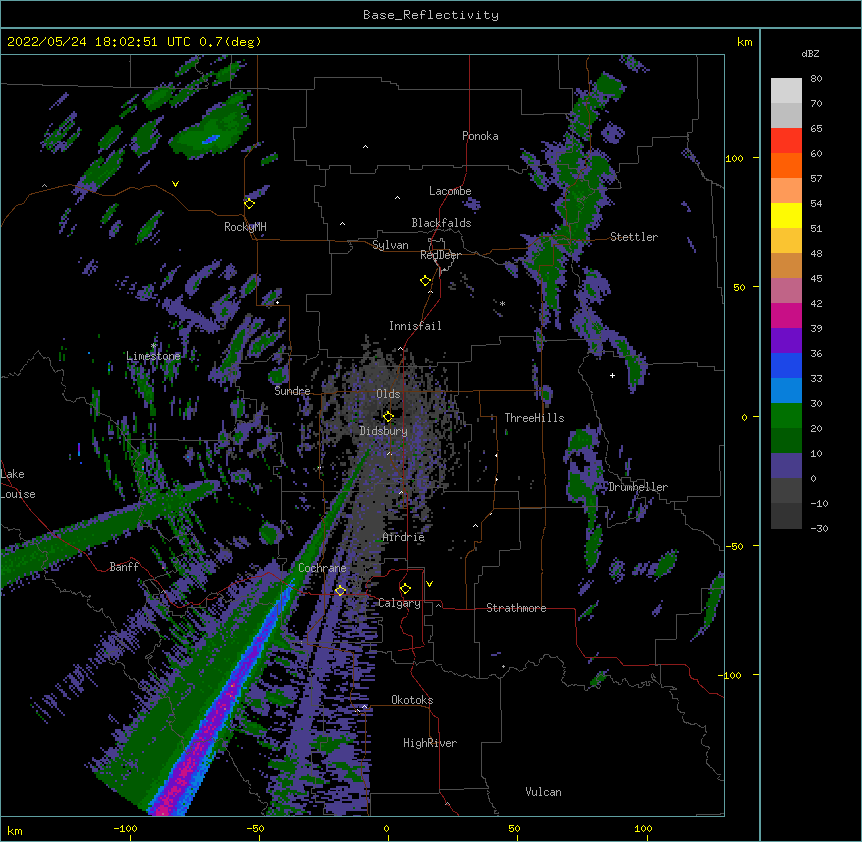Select the white plus marker north of Drumheller
The height and width of the screenshot is (842, 862).
(x=612, y=375)
